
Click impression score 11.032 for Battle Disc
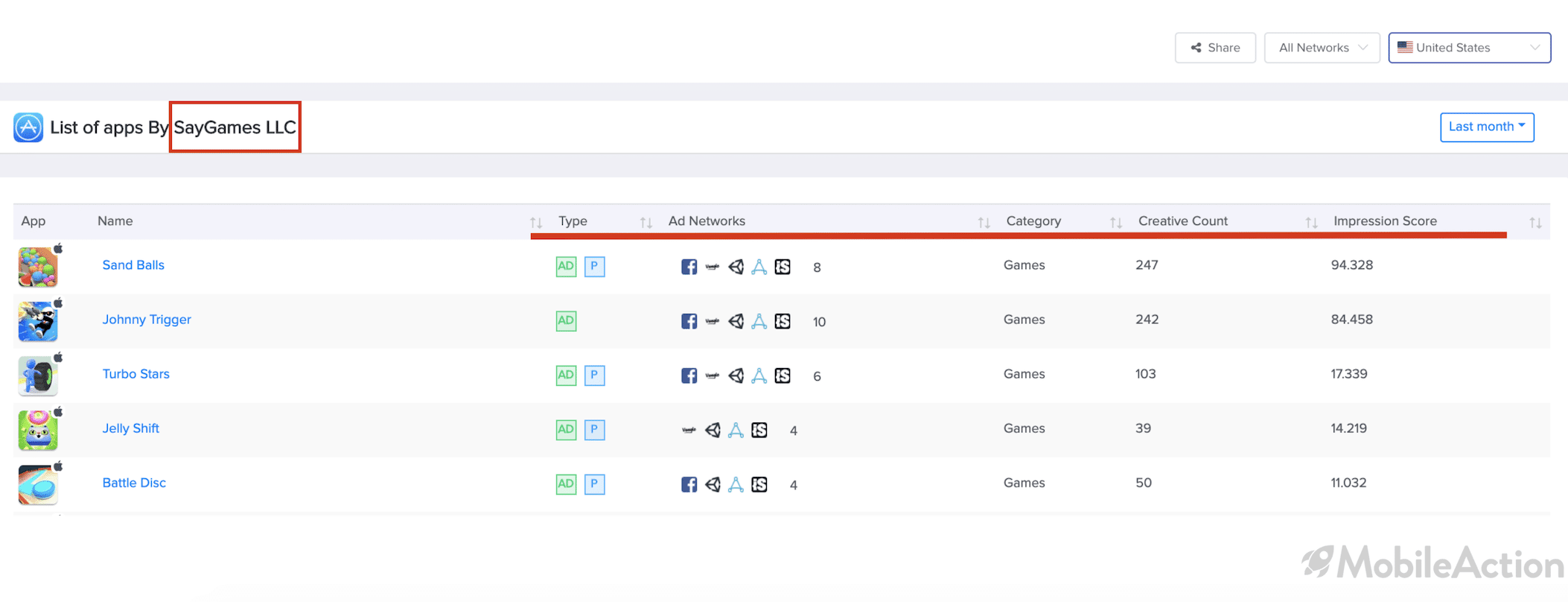1348,483
